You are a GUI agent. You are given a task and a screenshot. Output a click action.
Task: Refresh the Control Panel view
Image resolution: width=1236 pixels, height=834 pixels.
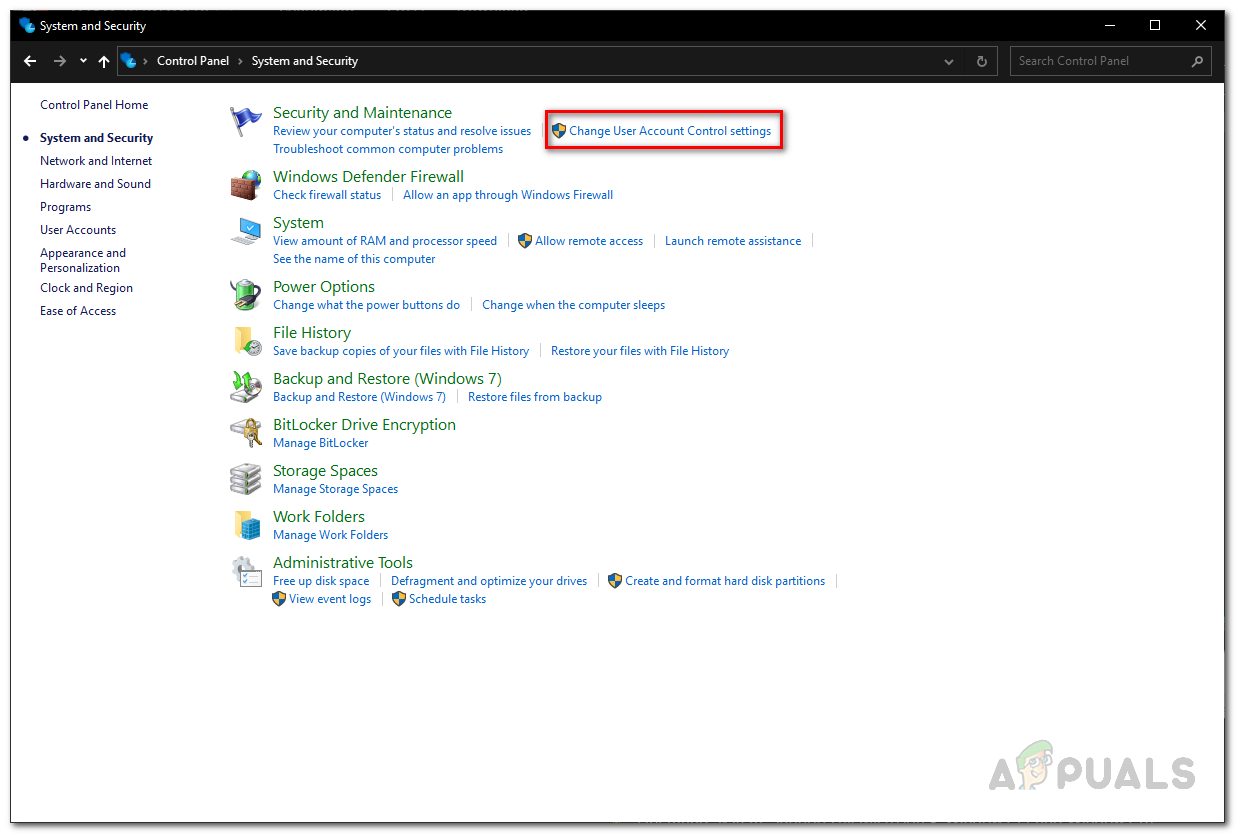[982, 61]
